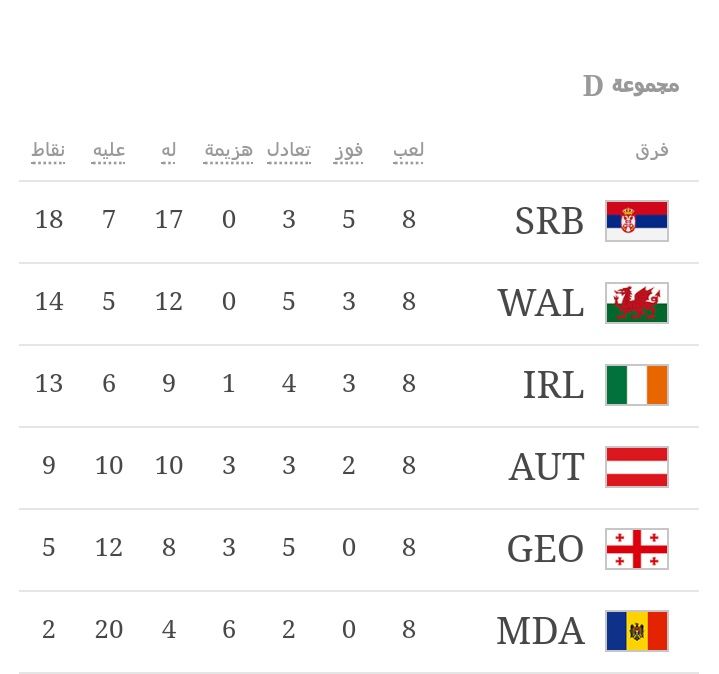Click the Ireland tricolor flag icon

pos(637,385)
